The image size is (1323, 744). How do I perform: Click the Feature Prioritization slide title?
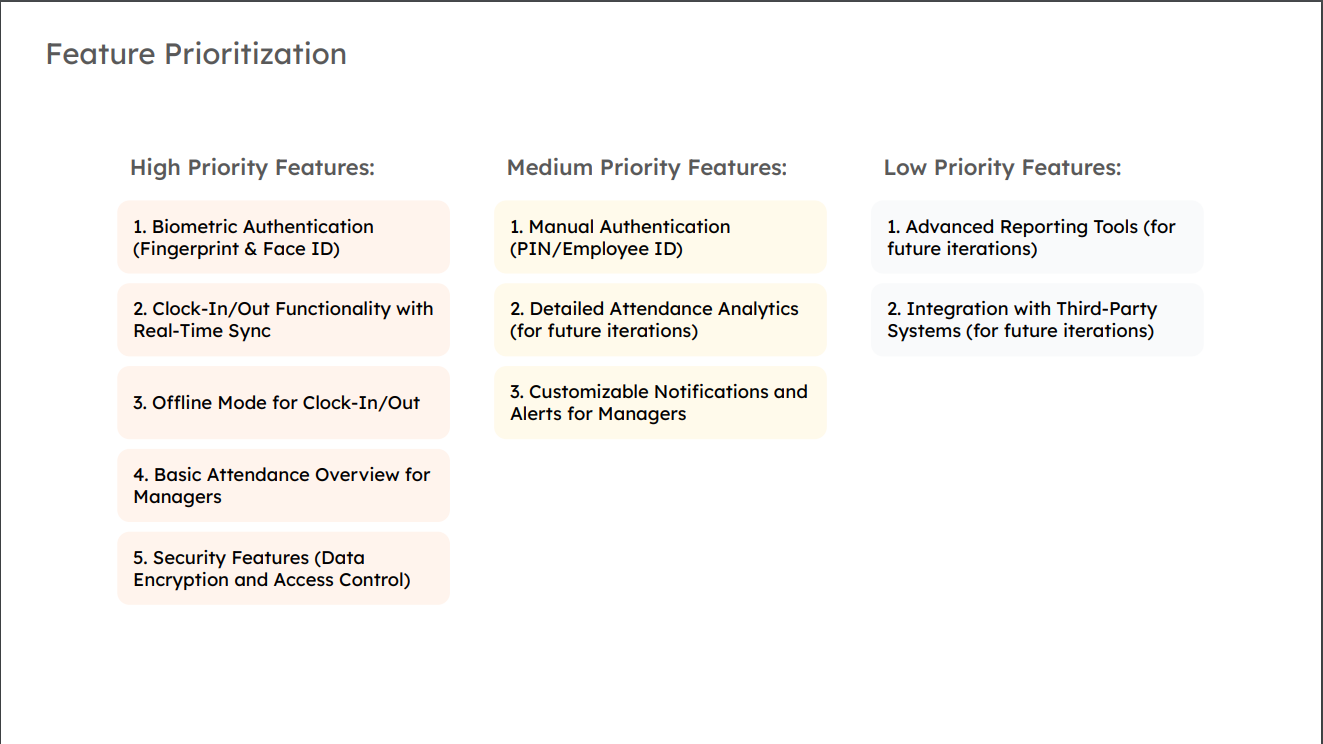click(x=196, y=54)
